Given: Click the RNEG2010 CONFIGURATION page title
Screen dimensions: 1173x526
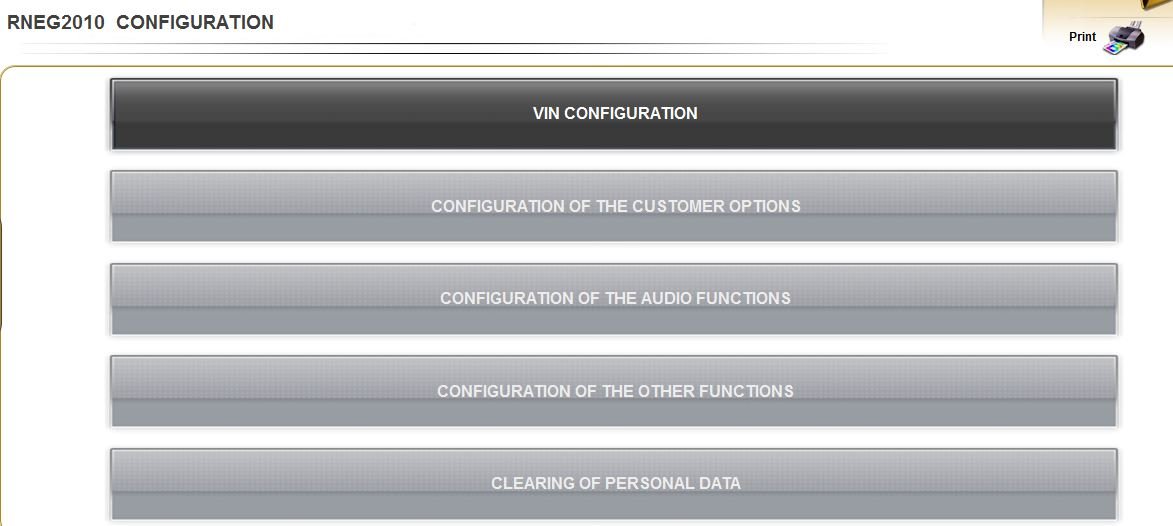Looking at the screenshot, I should pos(140,22).
